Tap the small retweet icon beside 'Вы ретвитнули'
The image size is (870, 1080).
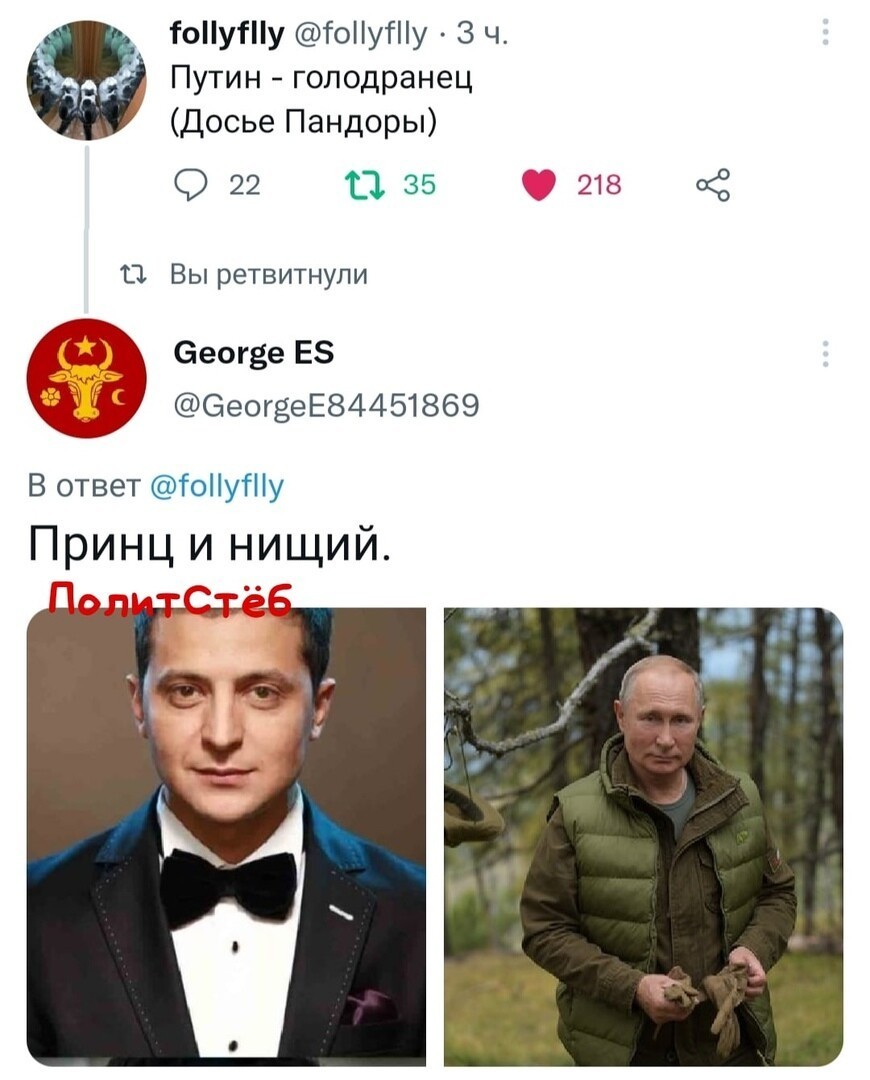[132, 275]
